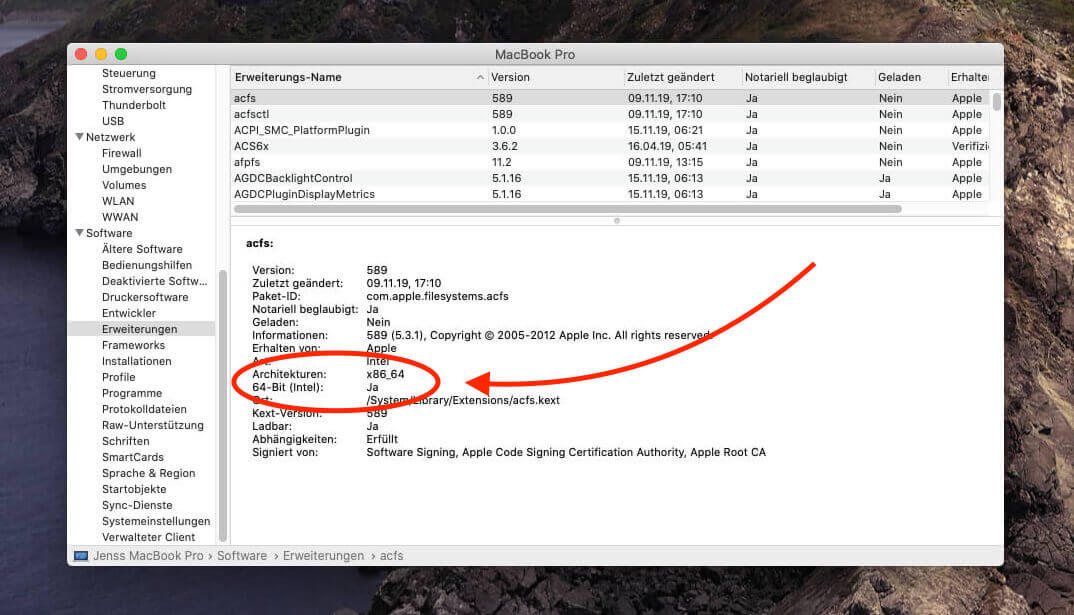The image size is (1074, 615).
Task: Sort by Zuletzt geändert column
Action: [671, 77]
